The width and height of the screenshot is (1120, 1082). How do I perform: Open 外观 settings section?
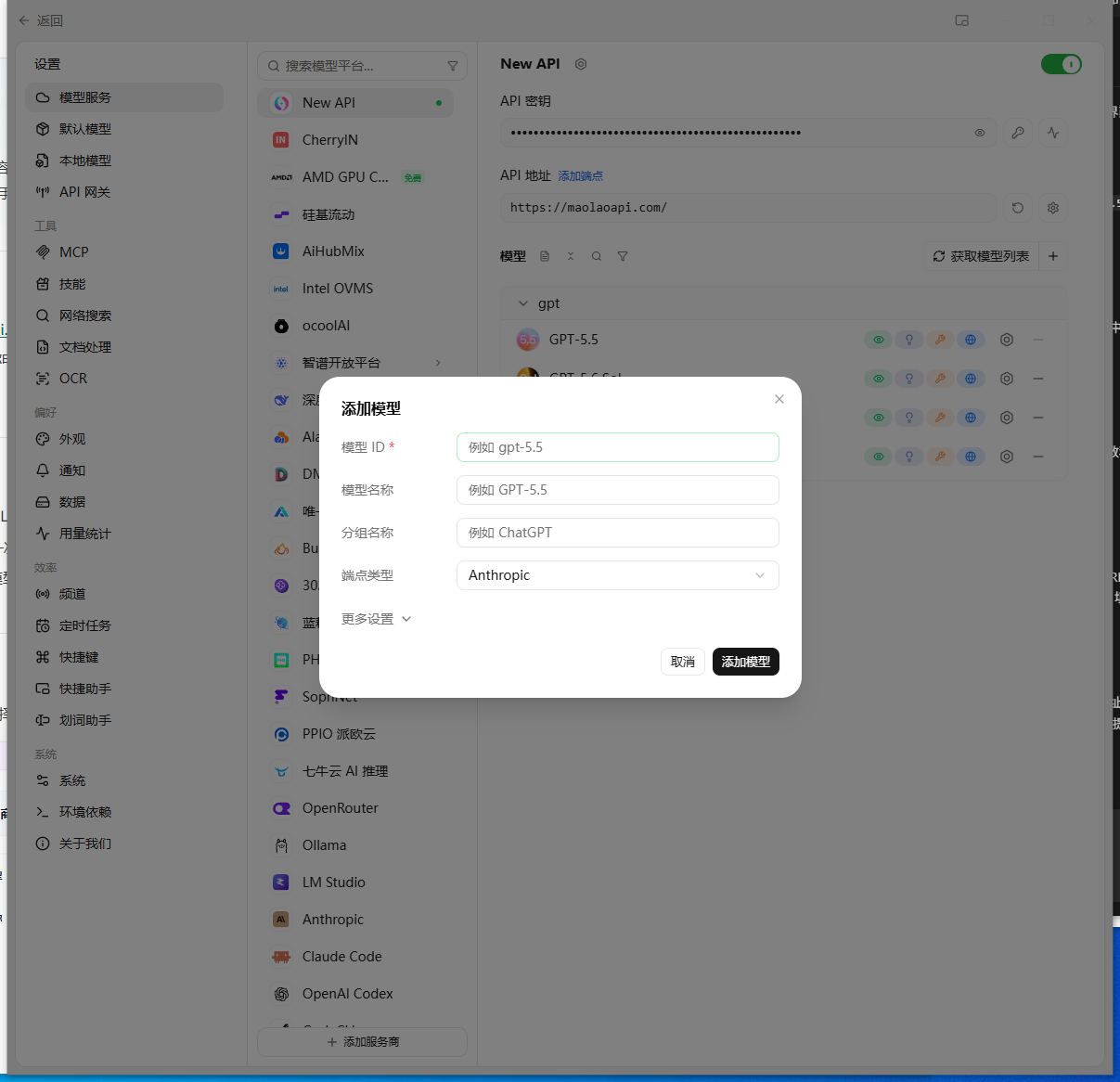pyautogui.click(x=124, y=439)
